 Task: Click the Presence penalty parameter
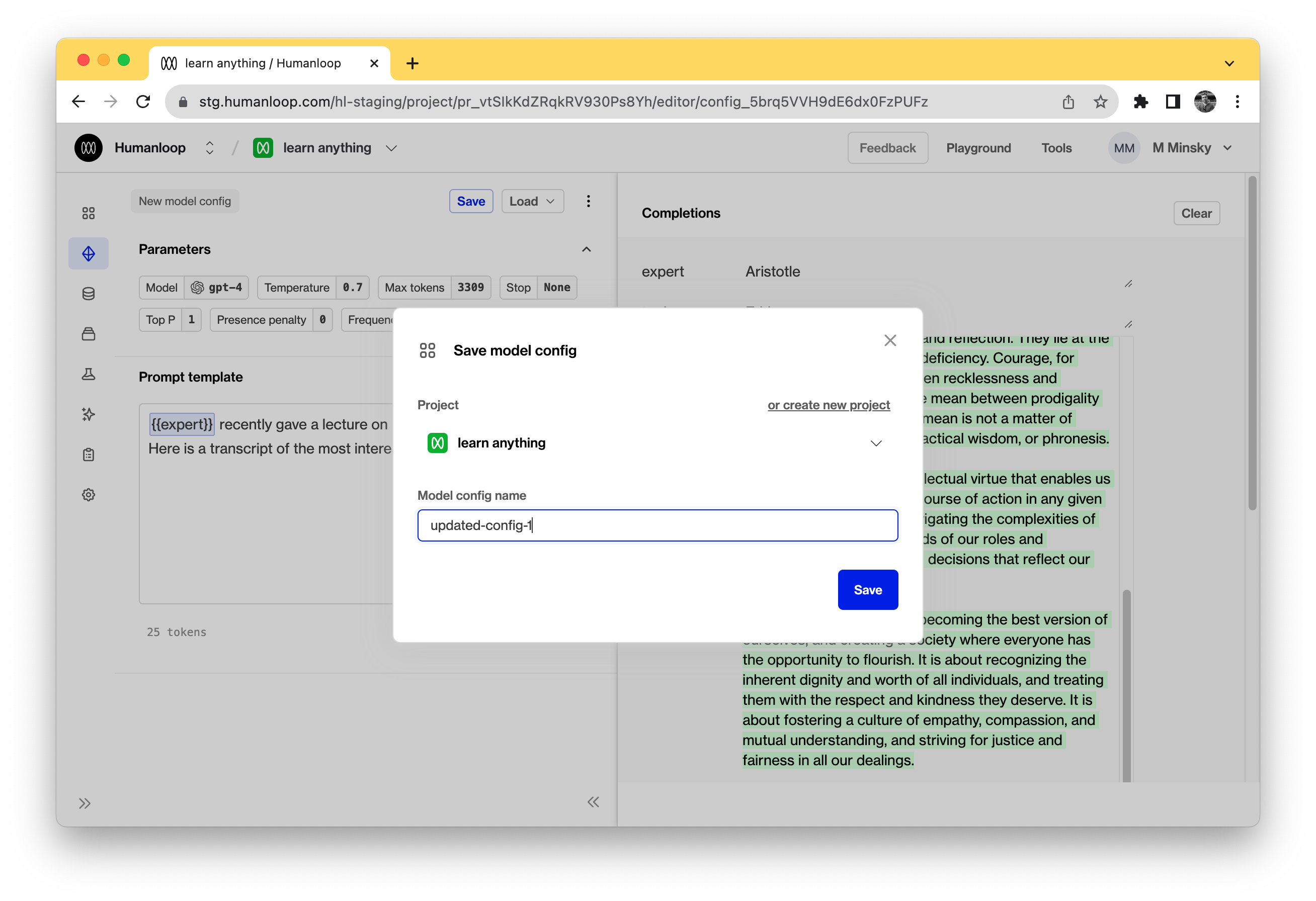[x=271, y=320]
